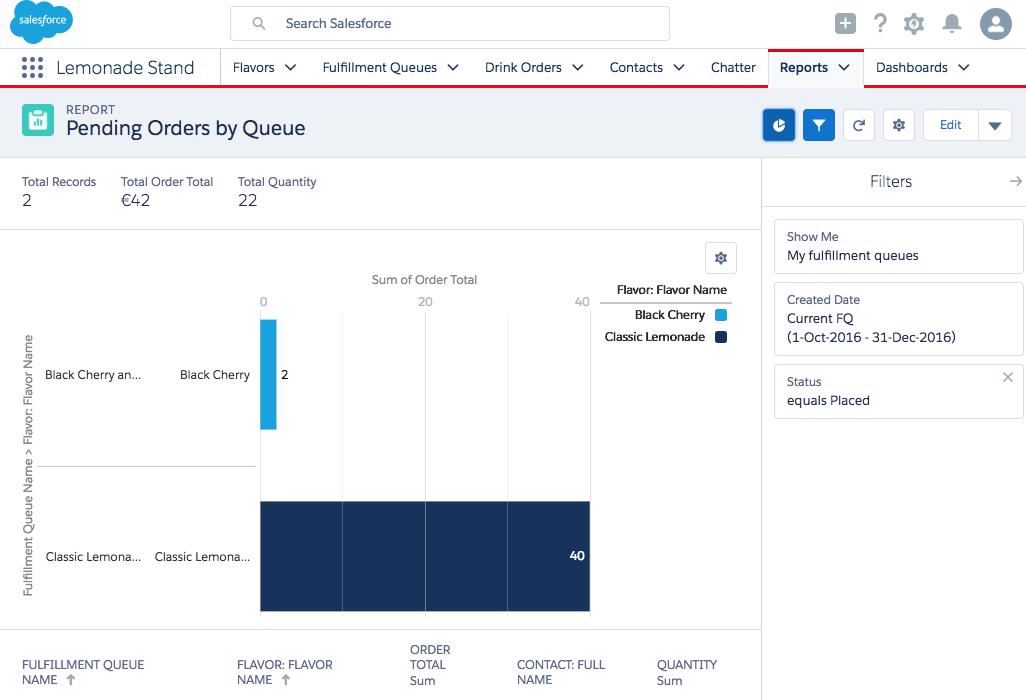Click the Edit report button
The height and width of the screenshot is (700, 1026).
click(950, 125)
